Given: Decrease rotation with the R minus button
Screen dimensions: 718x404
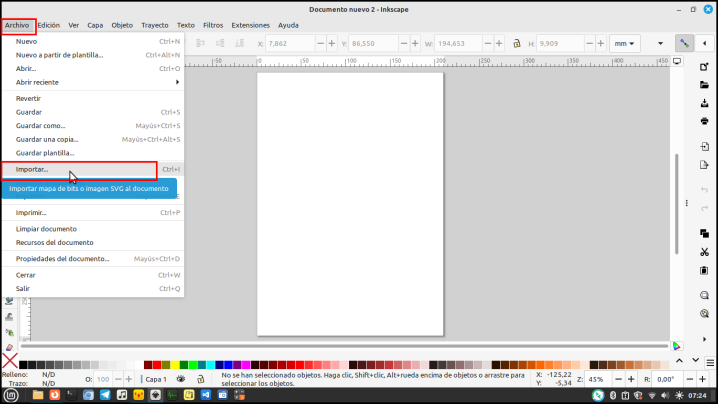Looking at the screenshot, I should 690,379.
